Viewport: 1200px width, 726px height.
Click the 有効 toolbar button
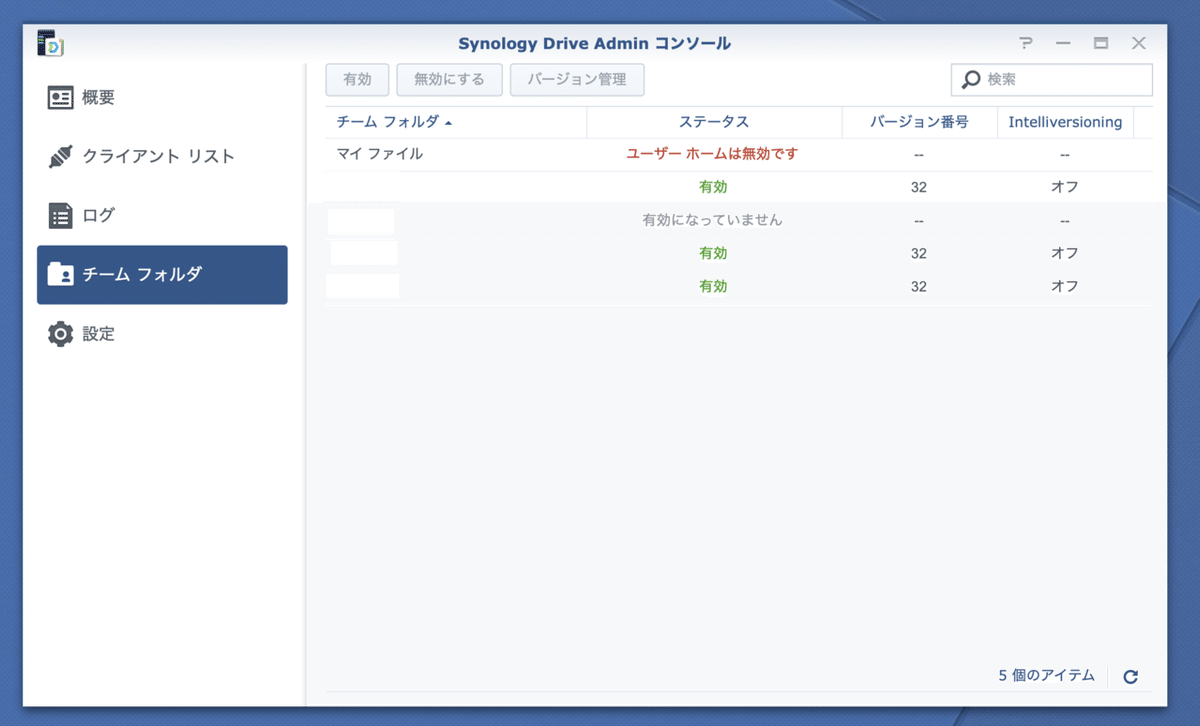point(357,80)
